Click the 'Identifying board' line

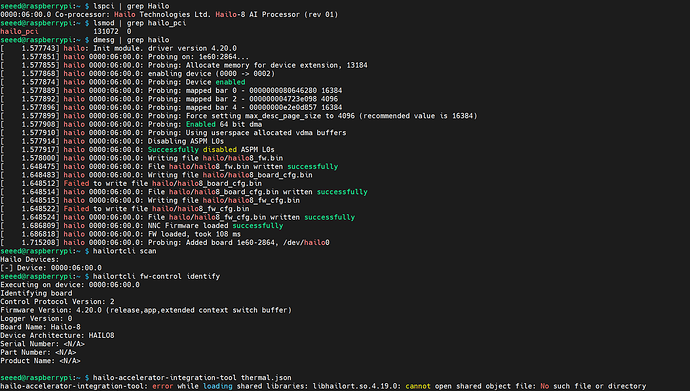pos(36,293)
